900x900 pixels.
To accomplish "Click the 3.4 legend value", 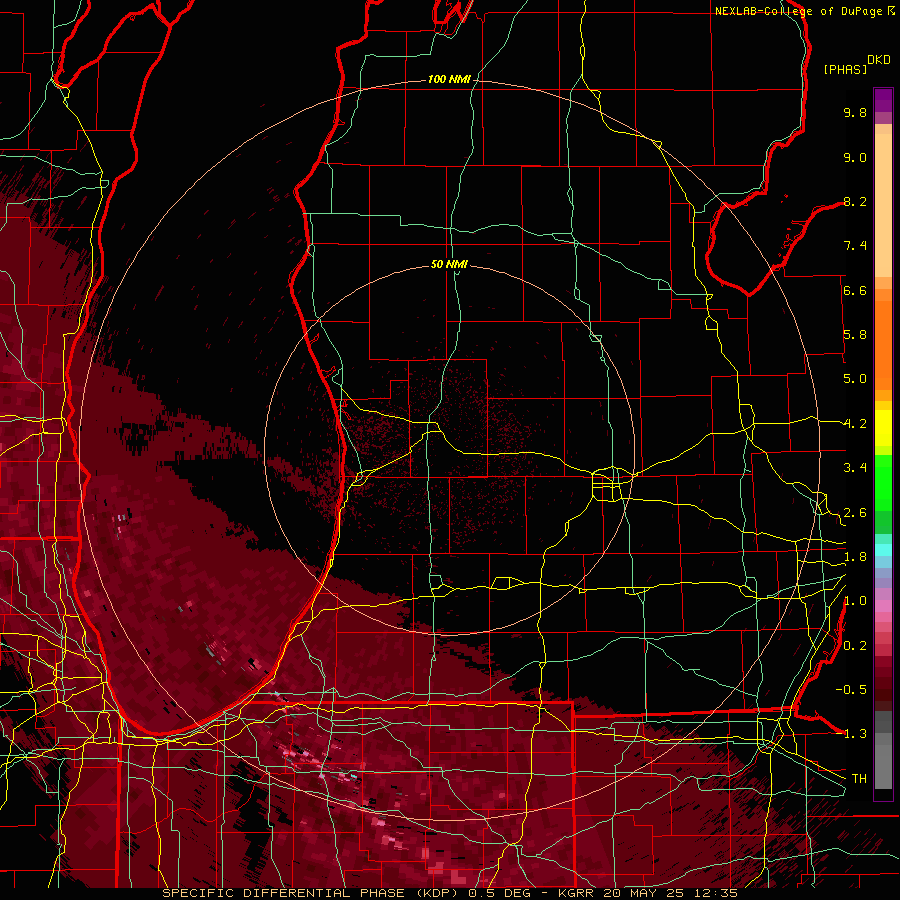I will pyautogui.click(x=855, y=468).
